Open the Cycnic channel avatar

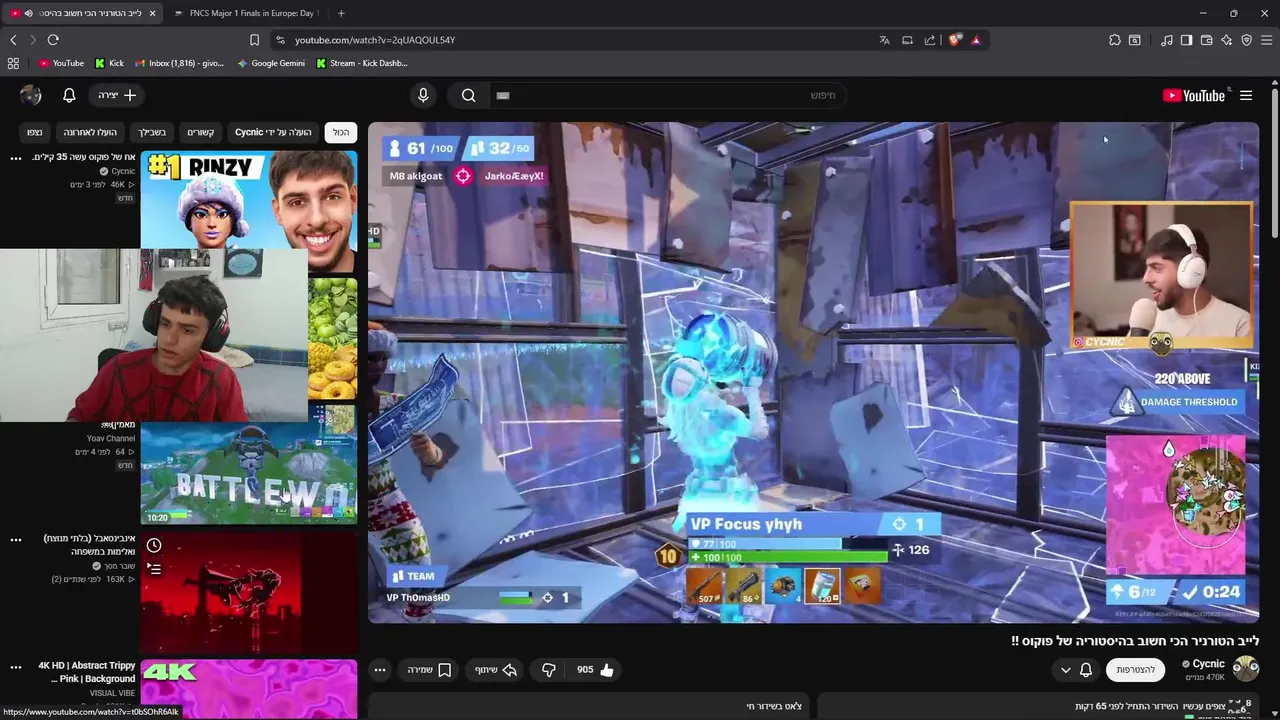click(x=1246, y=668)
